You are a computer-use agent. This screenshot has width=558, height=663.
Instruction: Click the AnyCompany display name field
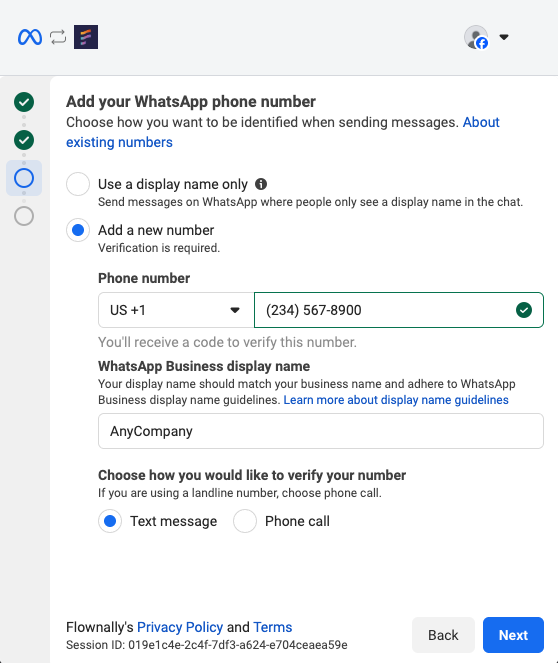tap(321, 431)
